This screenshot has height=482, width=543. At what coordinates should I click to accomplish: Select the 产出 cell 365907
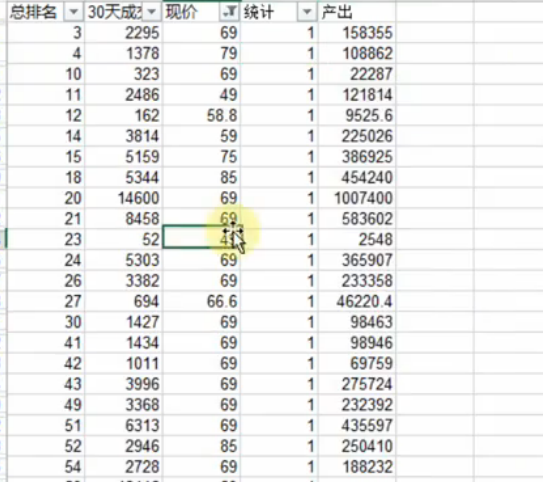(357, 260)
